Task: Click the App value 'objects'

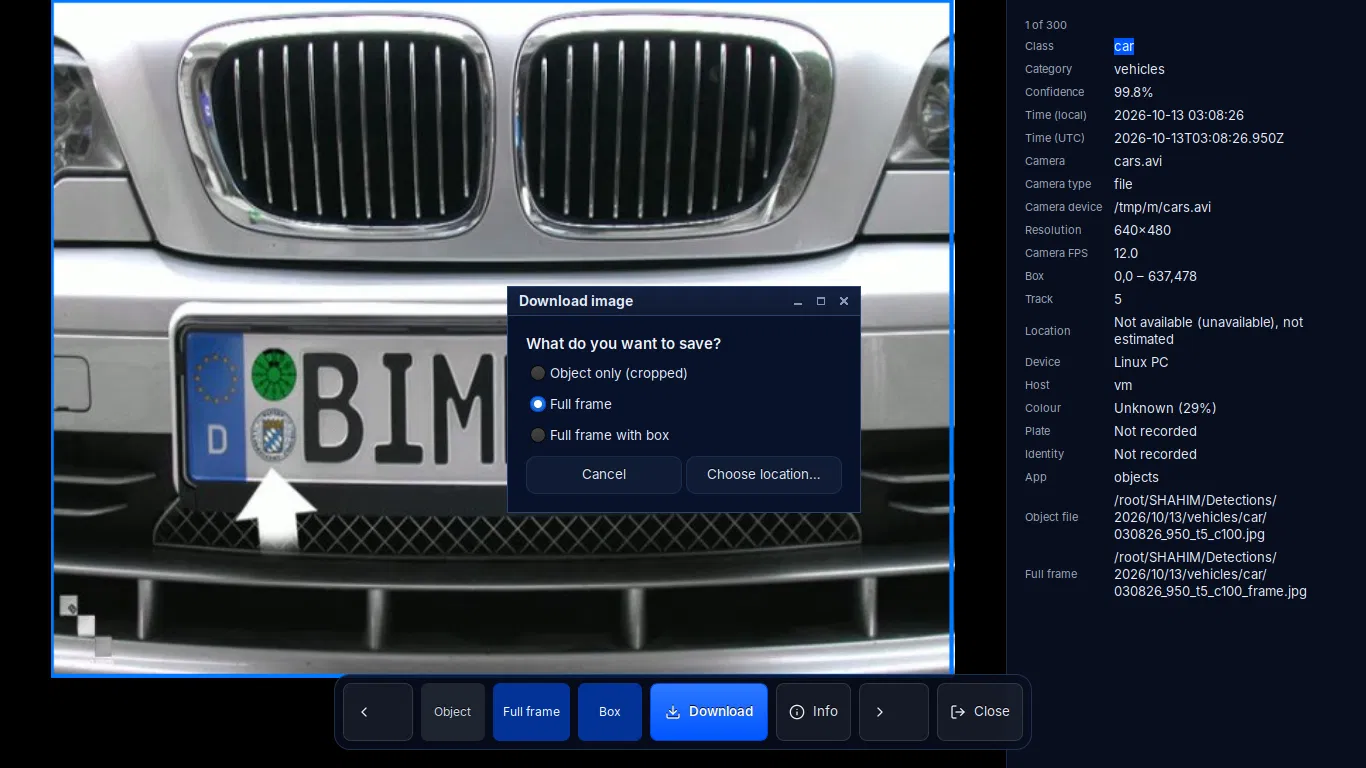Action: point(1136,477)
